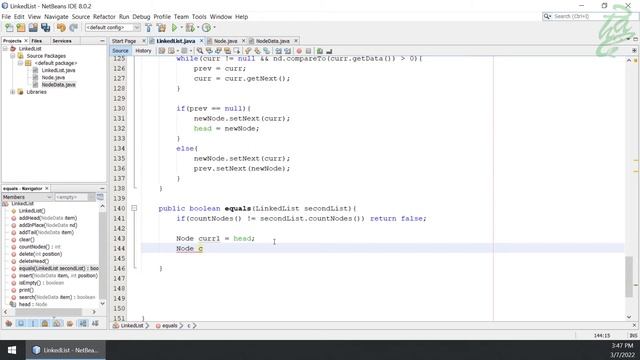Image resolution: width=640 pixels, height=360 pixels.
Task: Click the Save All toolbar icon
Action: tap(45, 28)
